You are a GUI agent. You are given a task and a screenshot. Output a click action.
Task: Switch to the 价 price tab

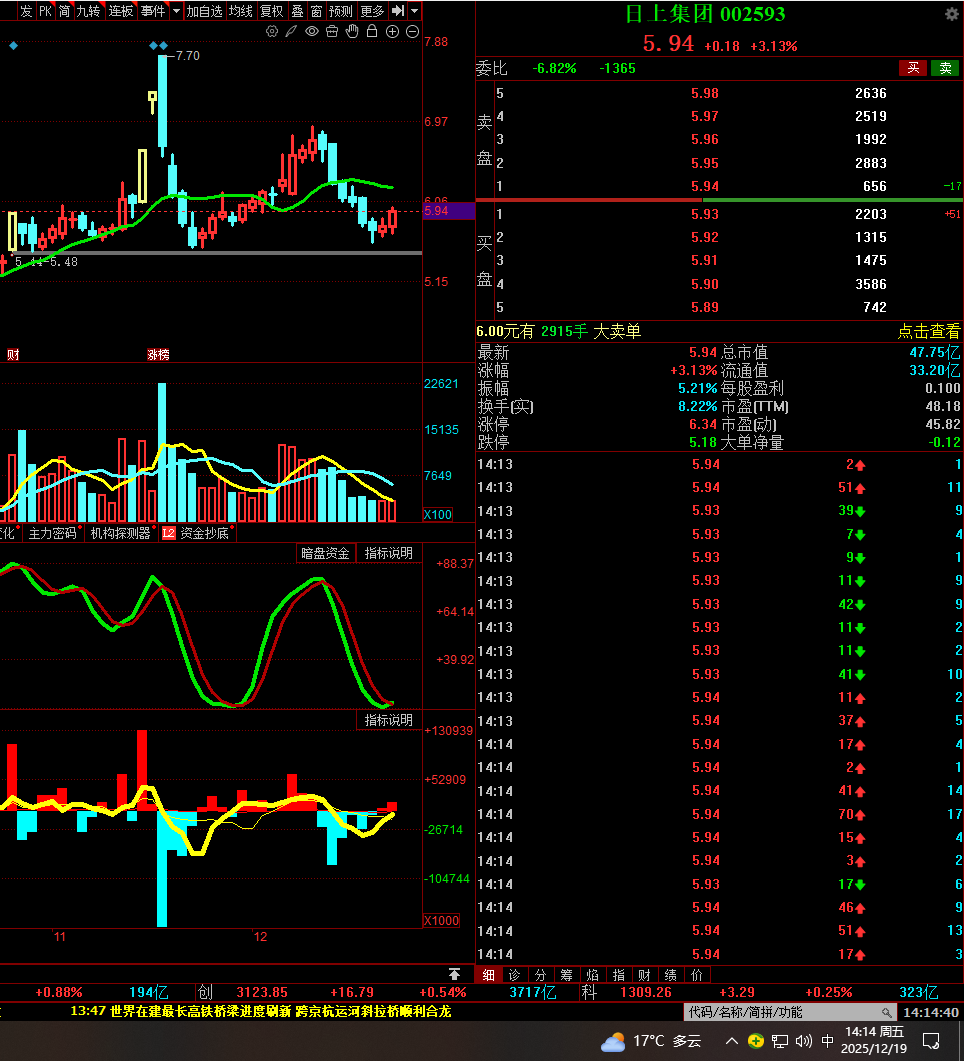click(x=697, y=974)
